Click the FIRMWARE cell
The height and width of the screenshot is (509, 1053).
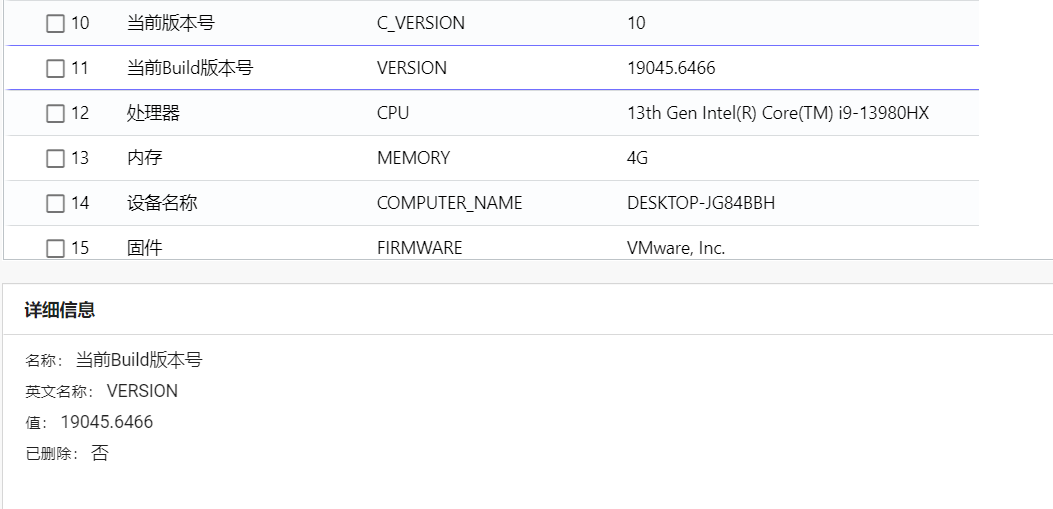(x=419, y=248)
